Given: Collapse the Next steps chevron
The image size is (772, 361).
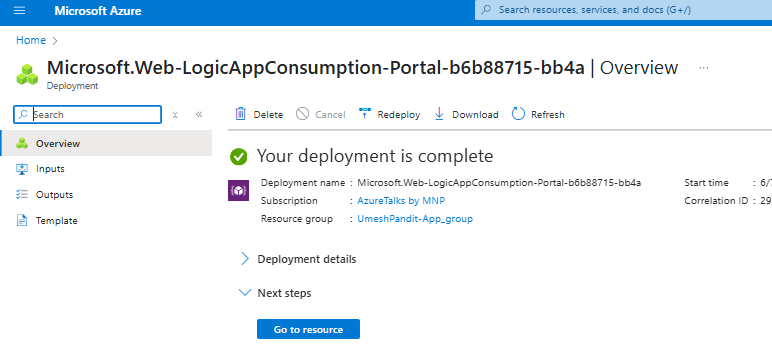Looking at the screenshot, I should point(245,293).
